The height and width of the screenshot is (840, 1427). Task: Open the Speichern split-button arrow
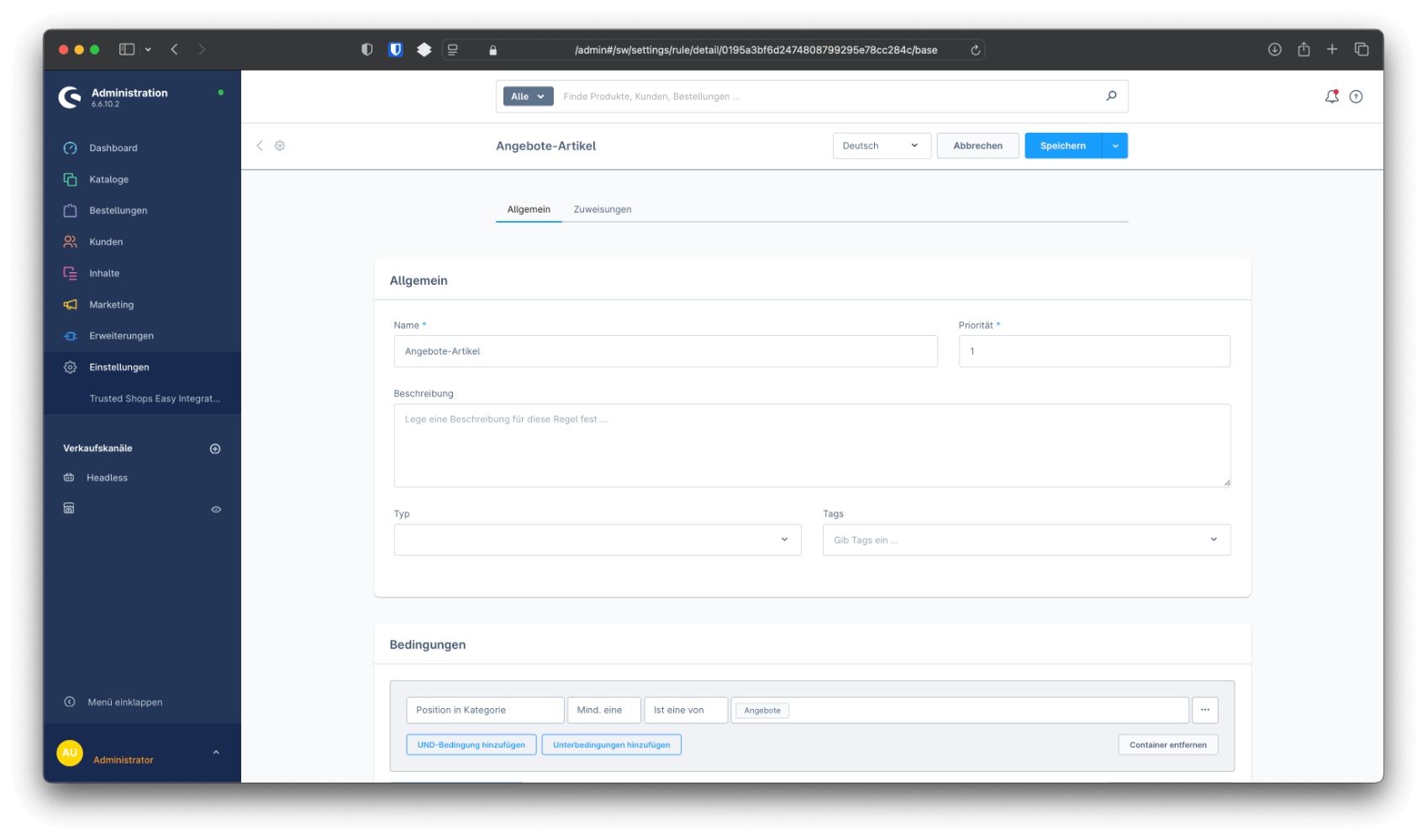1115,145
